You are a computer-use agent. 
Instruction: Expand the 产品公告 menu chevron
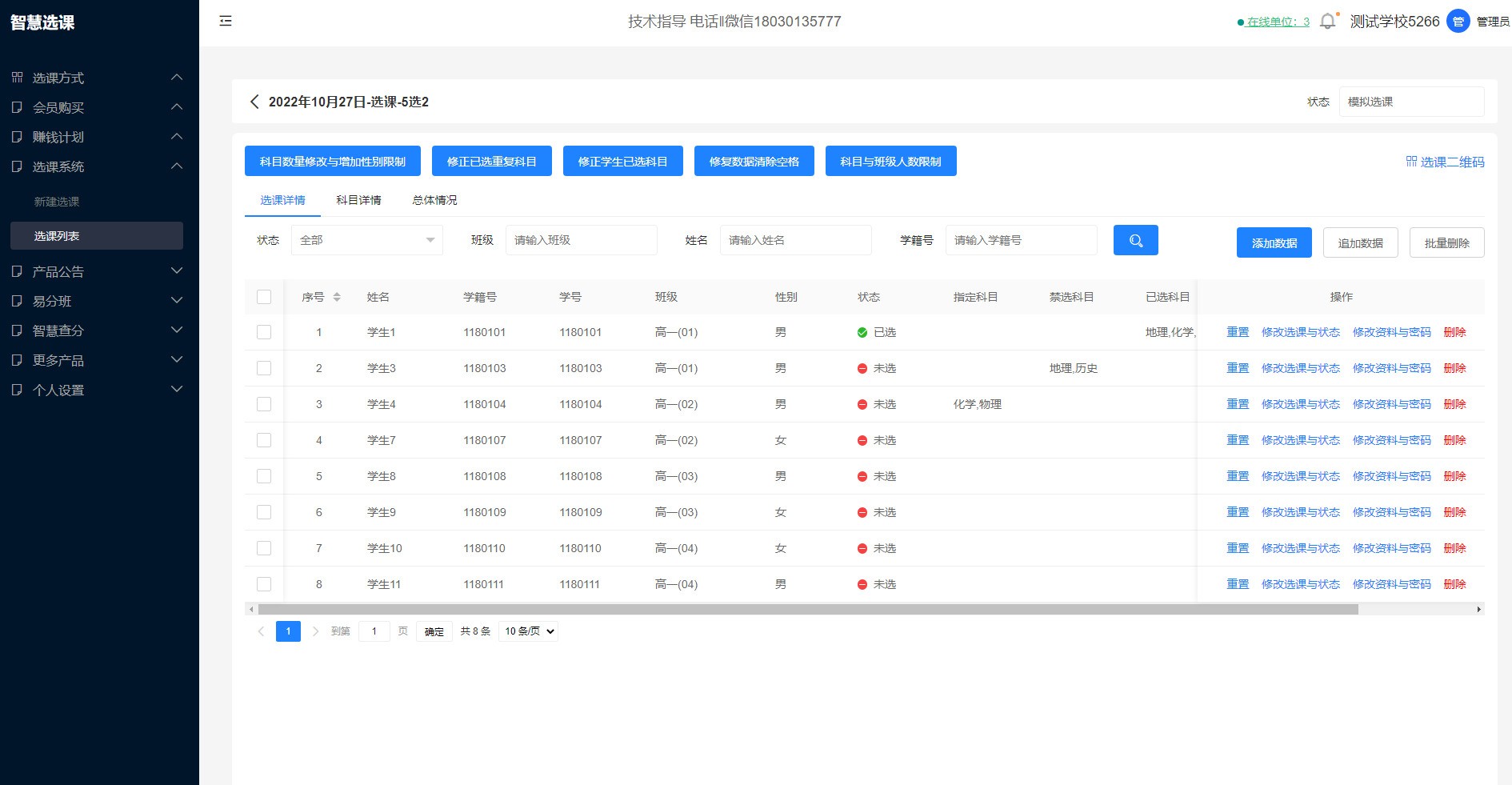tap(178, 271)
